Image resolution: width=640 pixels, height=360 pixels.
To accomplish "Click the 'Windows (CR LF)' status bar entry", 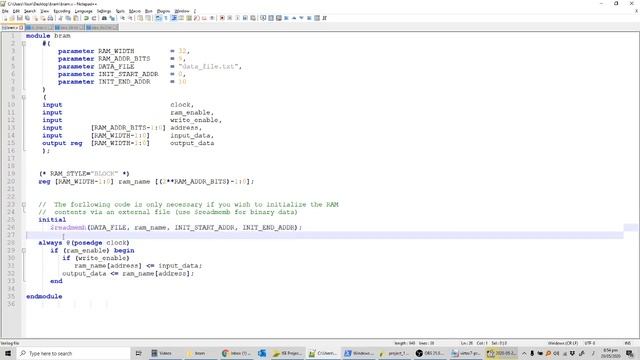I will [562, 343].
